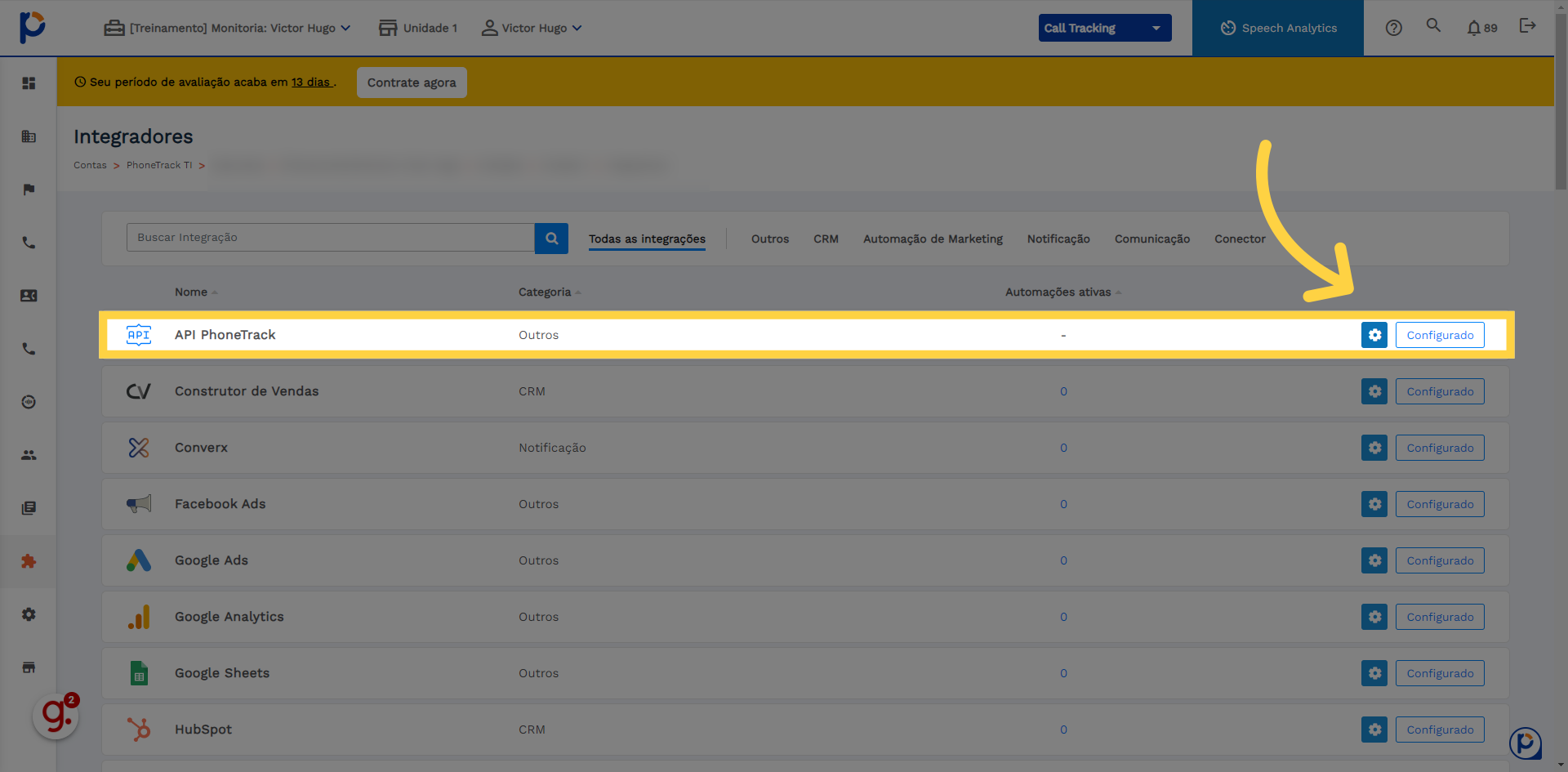This screenshot has height=772, width=1568.
Task: Focus the Buscar Integração search field
Action: pos(331,238)
